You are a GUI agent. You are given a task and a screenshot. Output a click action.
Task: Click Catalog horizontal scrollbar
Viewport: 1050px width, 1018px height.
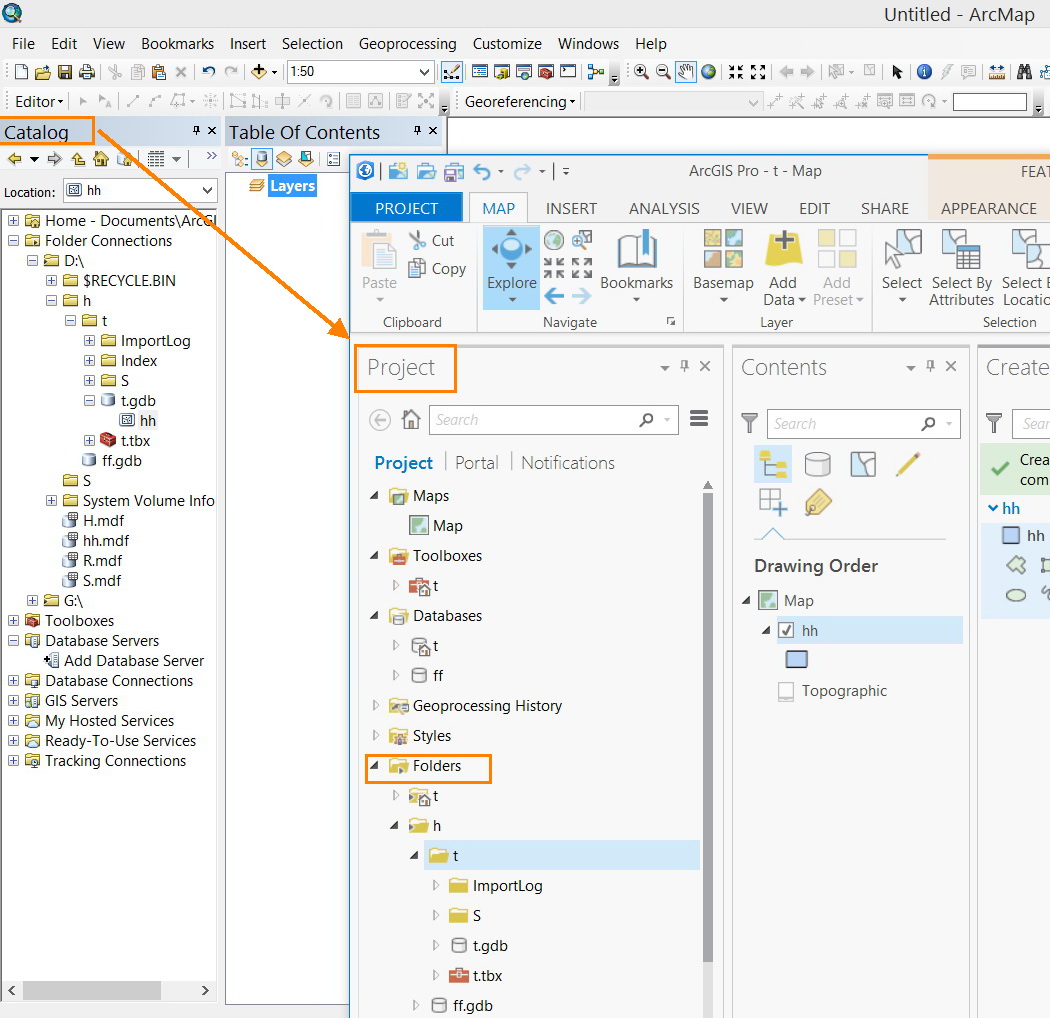click(93, 990)
